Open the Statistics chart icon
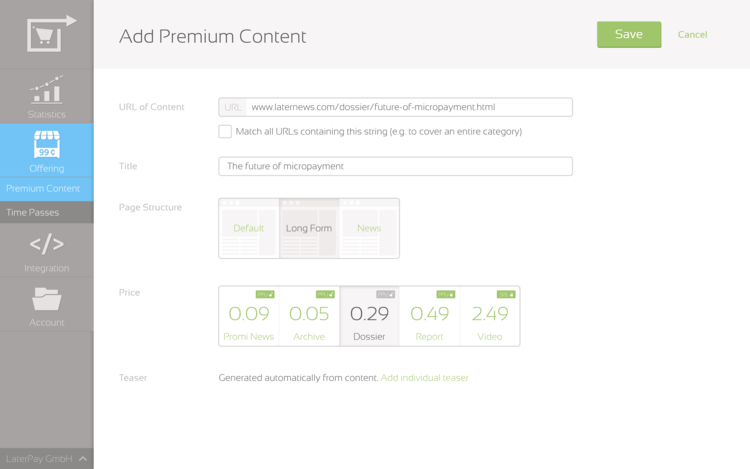 [x=46, y=90]
